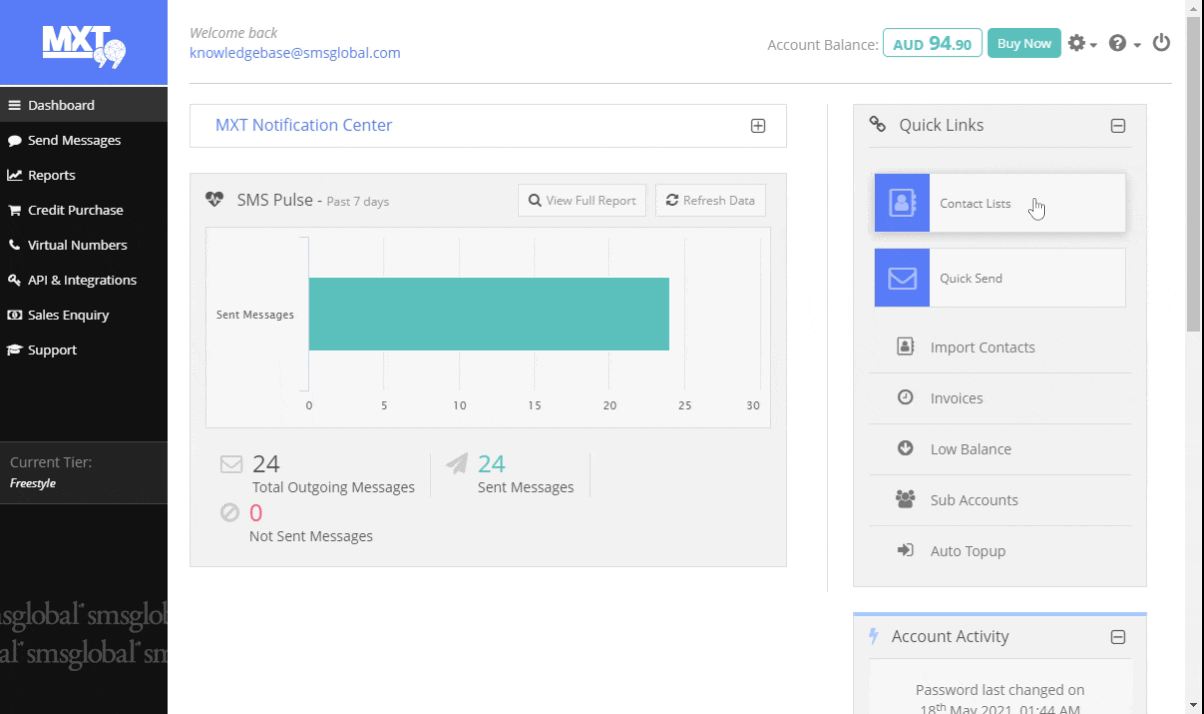Screen dimensions: 1204x714
Task: Click the Sub Accounts people icon
Action: point(905,500)
